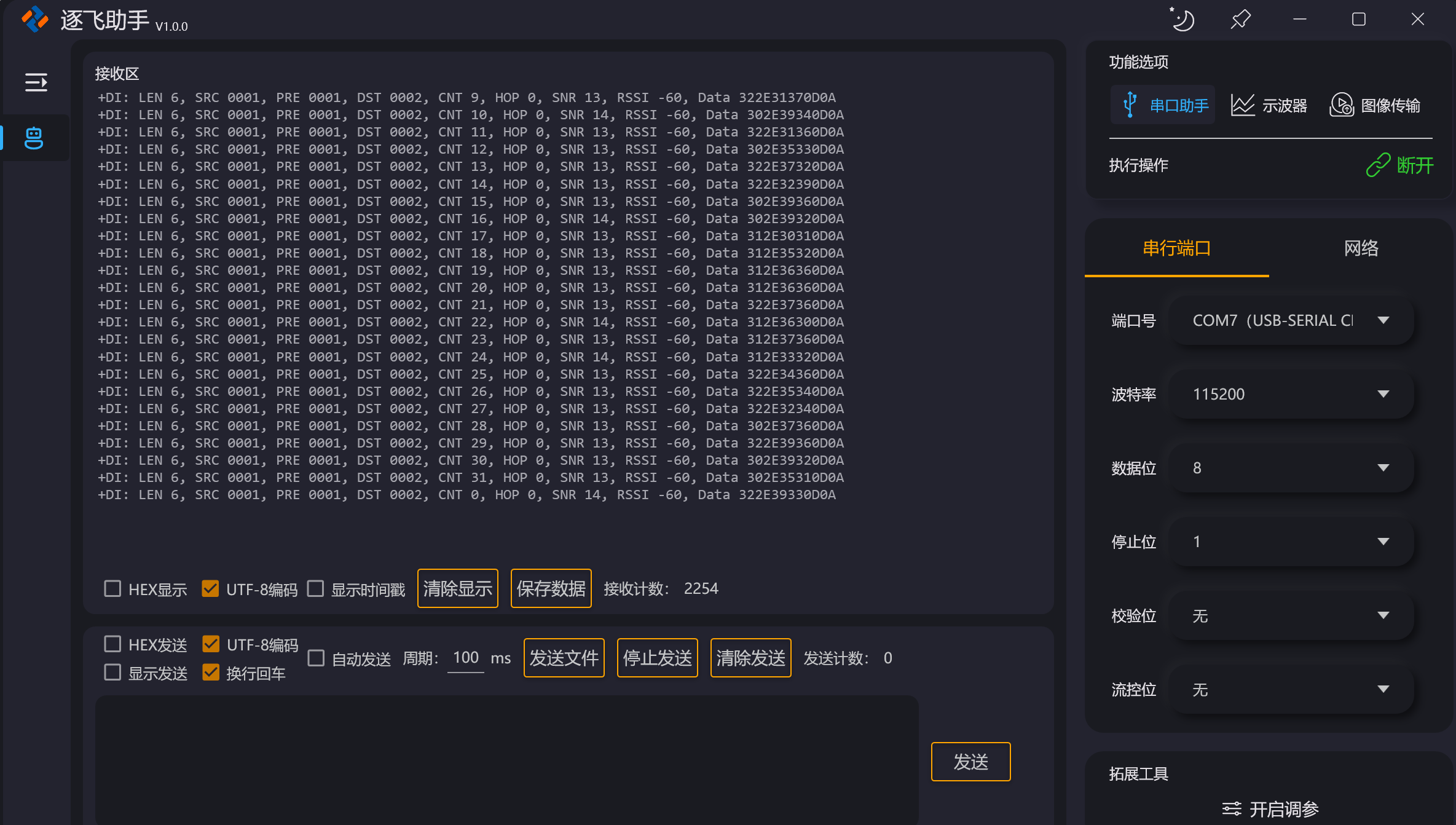
Task: Select the robot assistant sidebar icon
Action: pos(34,138)
